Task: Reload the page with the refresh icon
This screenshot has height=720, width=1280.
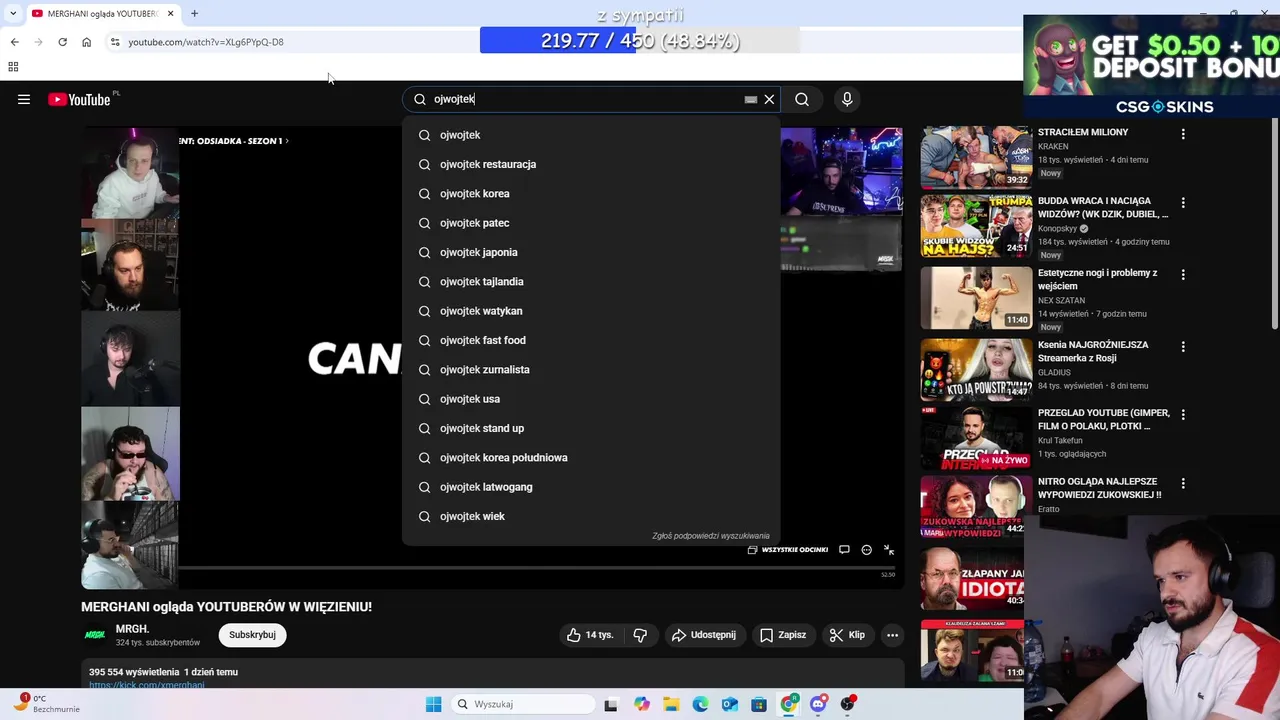Action: [x=62, y=42]
